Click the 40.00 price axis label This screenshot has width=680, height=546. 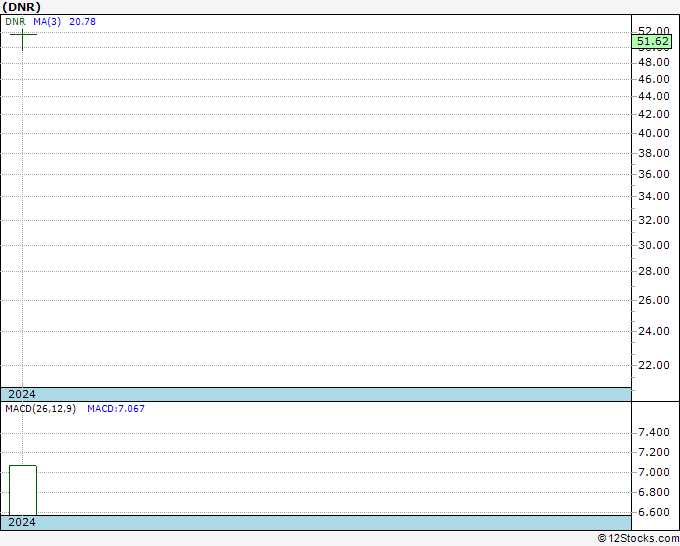pyautogui.click(x=654, y=133)
